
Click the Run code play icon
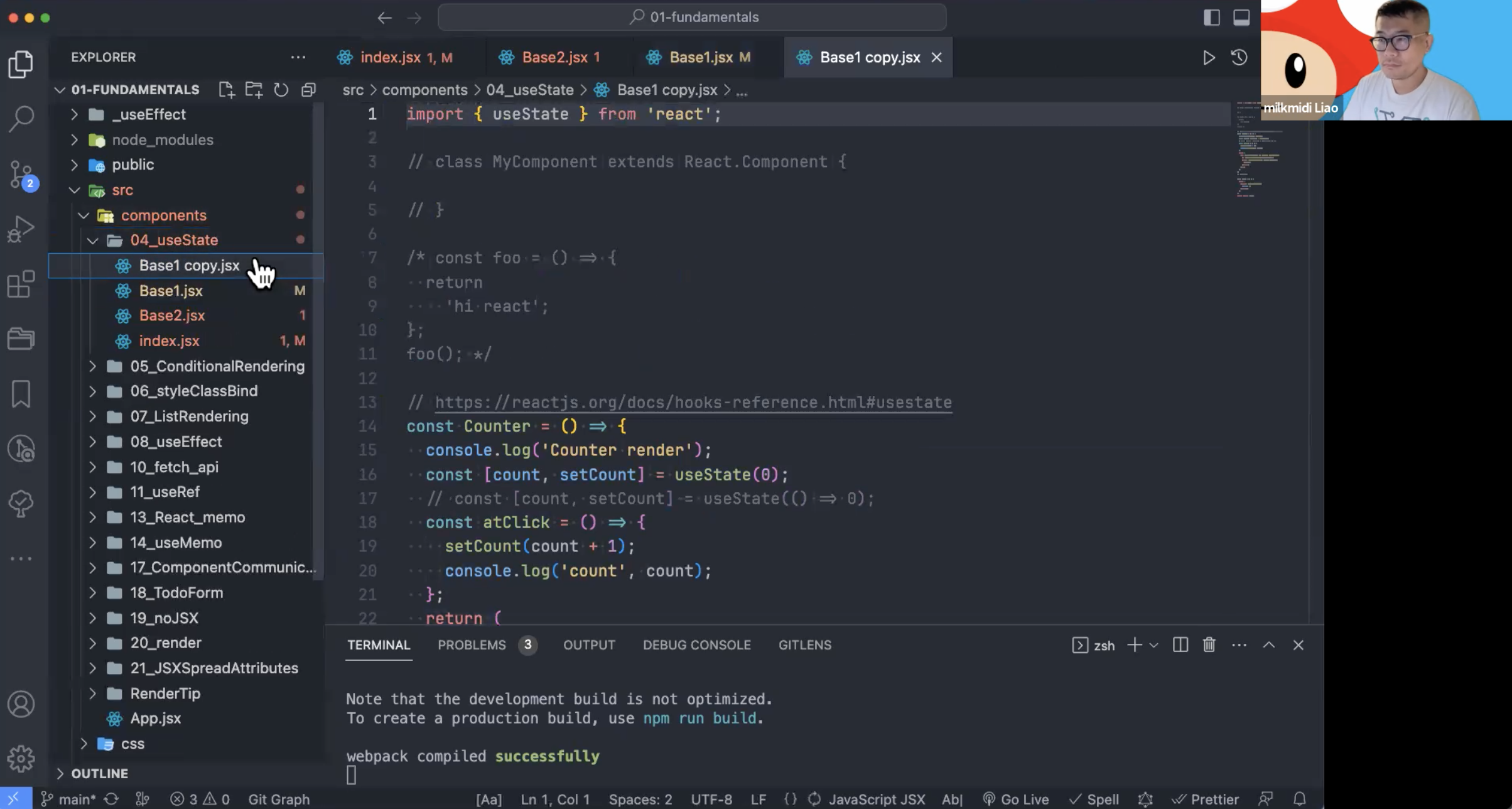(x=1209, y=58)
